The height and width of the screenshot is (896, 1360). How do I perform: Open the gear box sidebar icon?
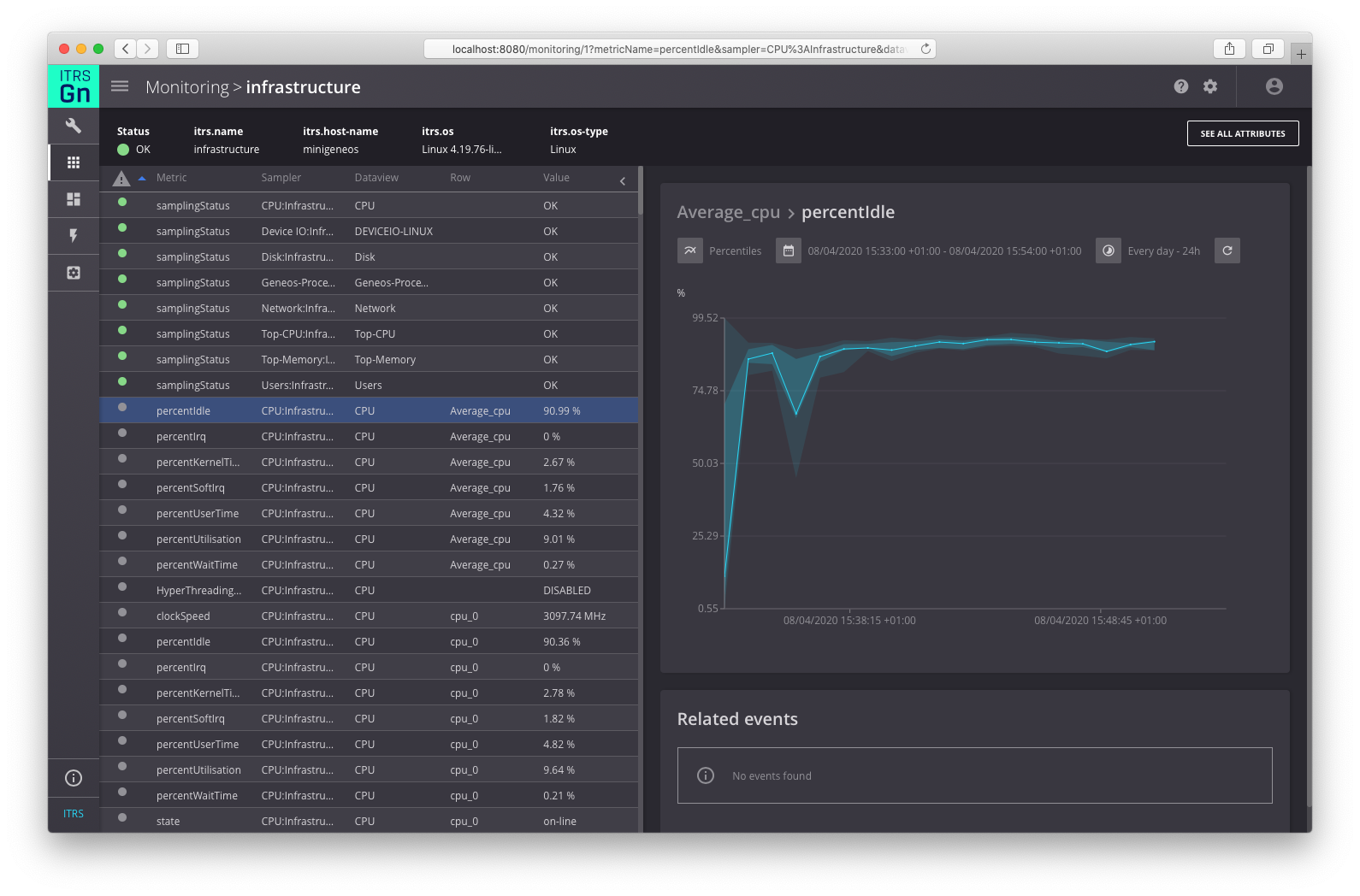(74, 273)
